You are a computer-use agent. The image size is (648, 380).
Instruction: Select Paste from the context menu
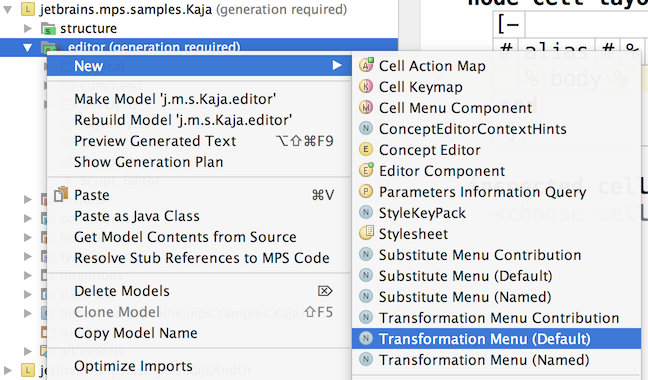[x=199, y=195]
